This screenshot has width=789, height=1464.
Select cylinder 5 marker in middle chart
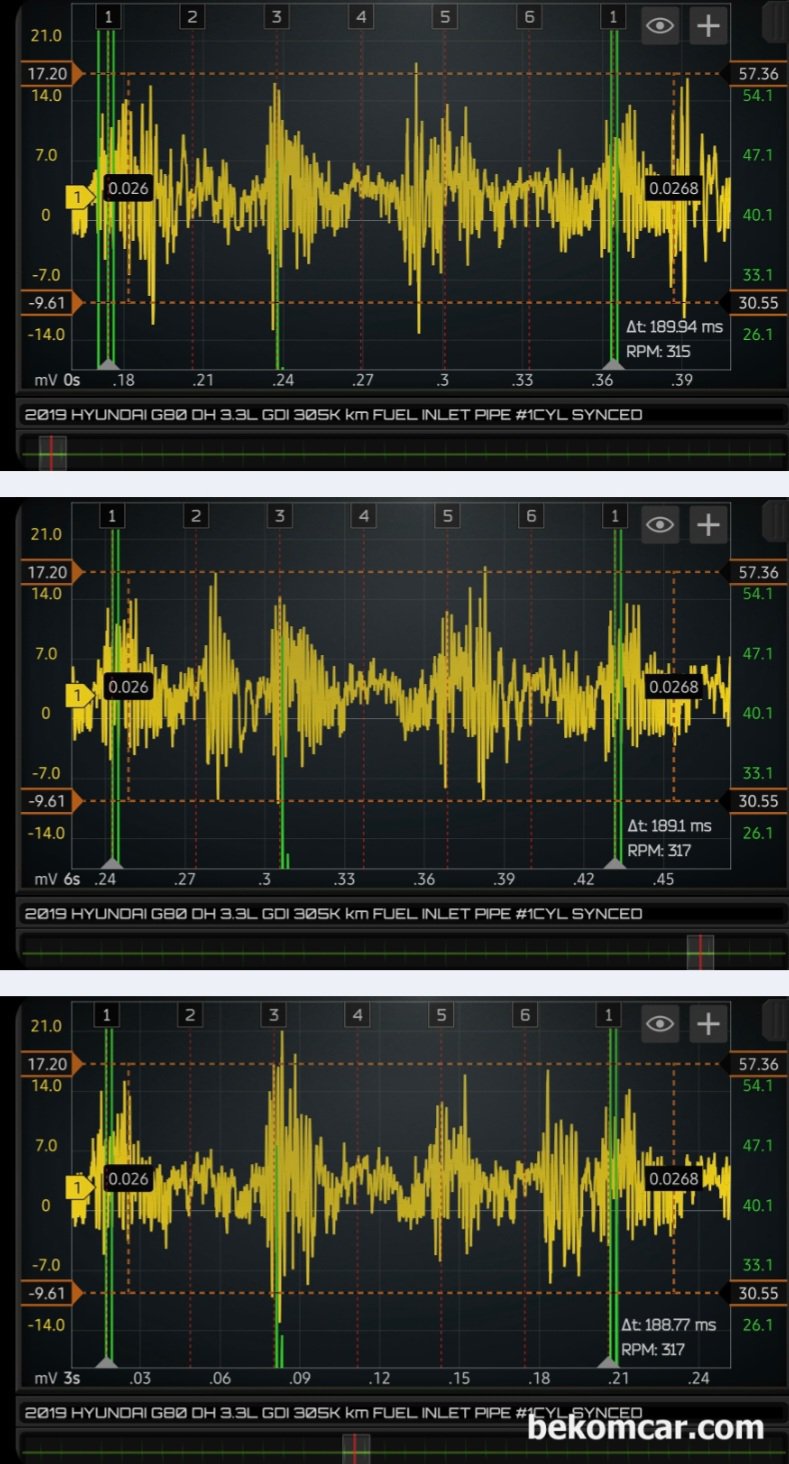[x=448, y=516]
